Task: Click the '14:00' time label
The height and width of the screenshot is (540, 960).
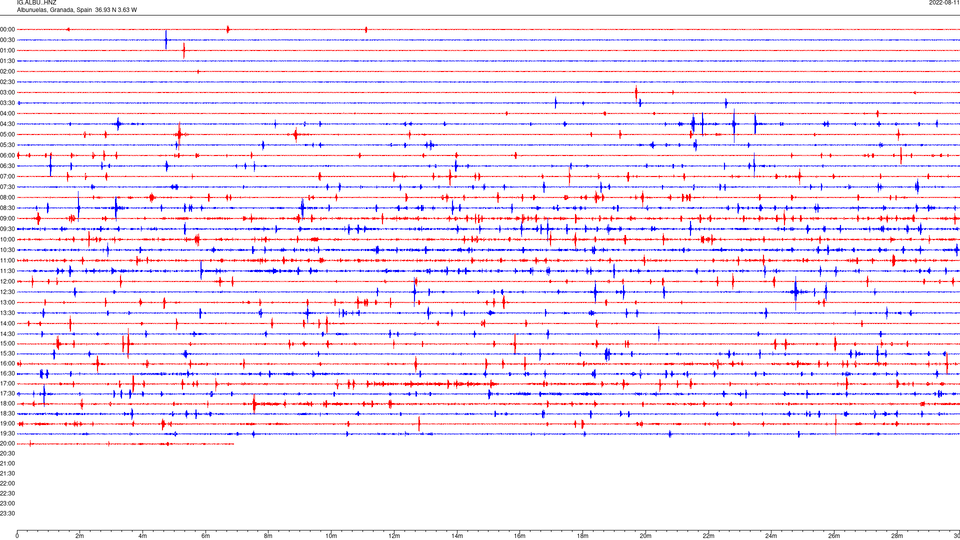Action: click(x=8, y=323)
